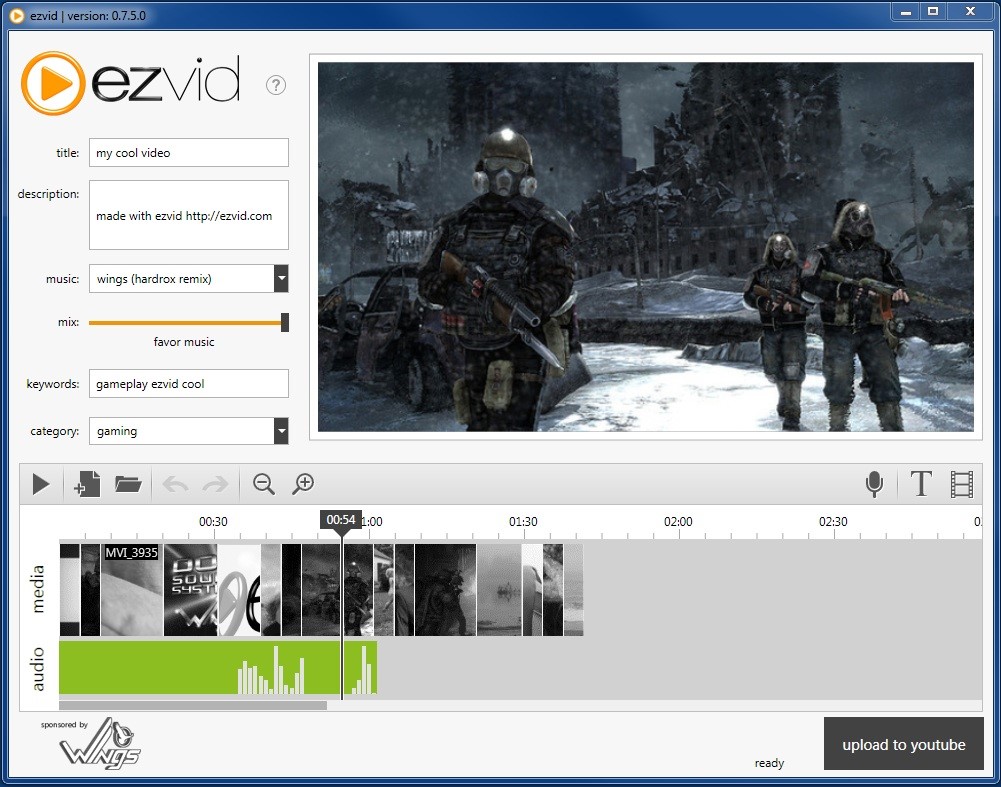Click the redo arrow icon
This screenshot has height=787, width=1001.
pyautogui.click(x=215, y=485)
